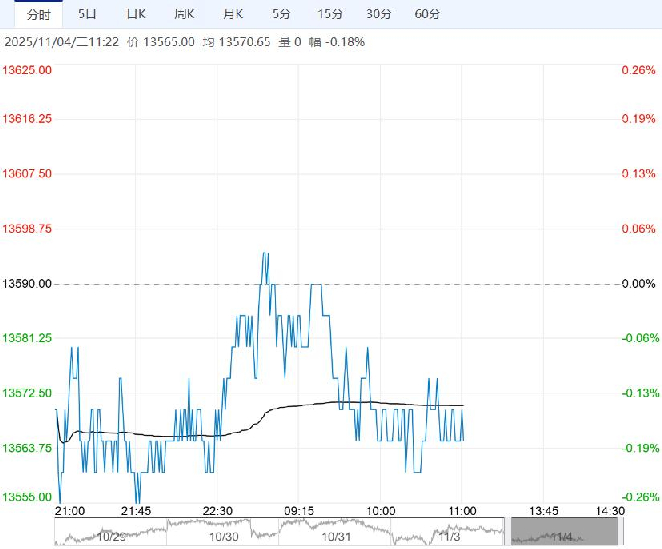Screen dimensions: 662x549
Task: Switch to the 周K weekly tab
Action: (184, 14)
